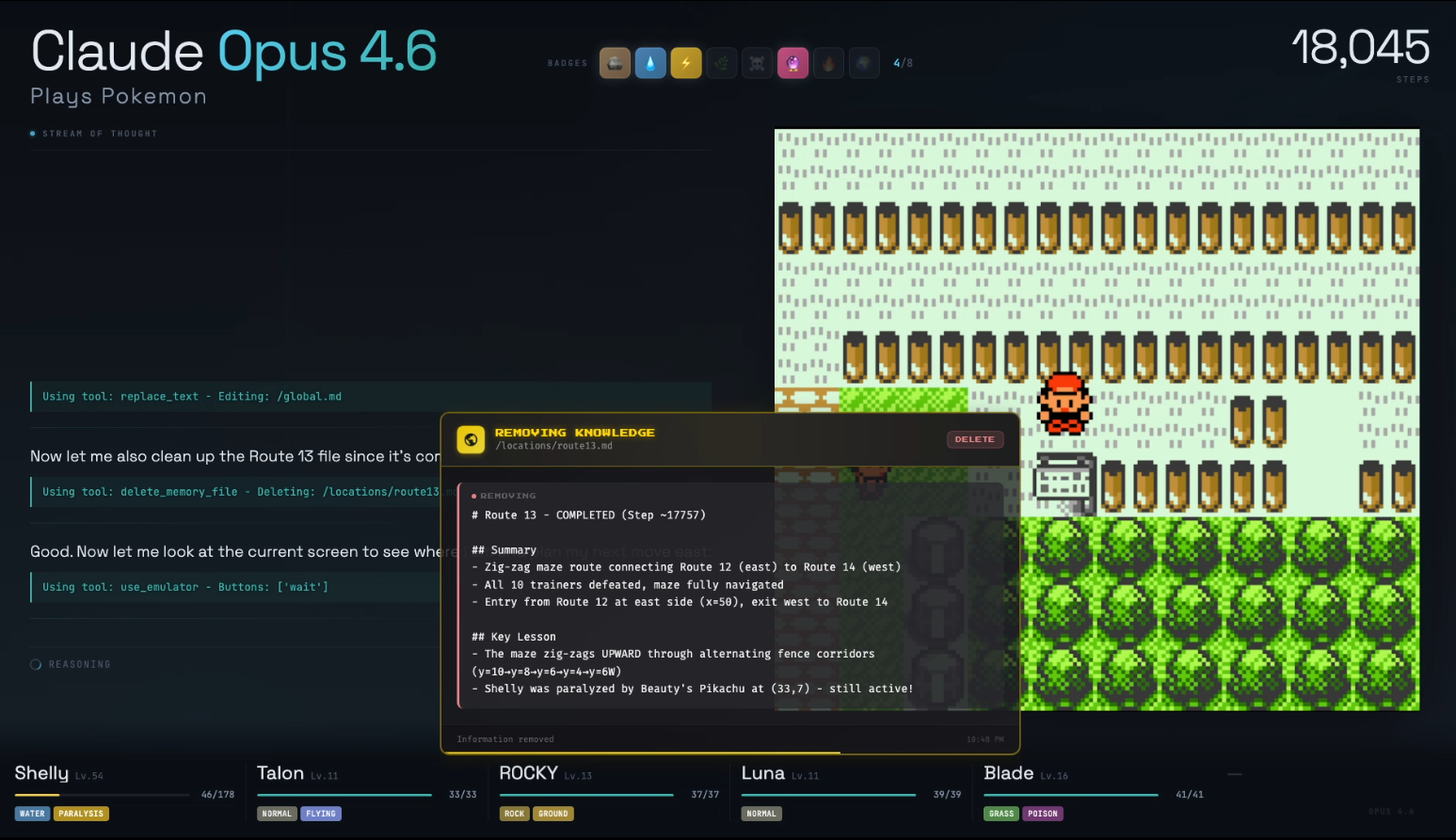Click Talon's NORMAL type tag
This screenshot has height=840, width=1456.
pyautogui.click(x=277, y=814)
